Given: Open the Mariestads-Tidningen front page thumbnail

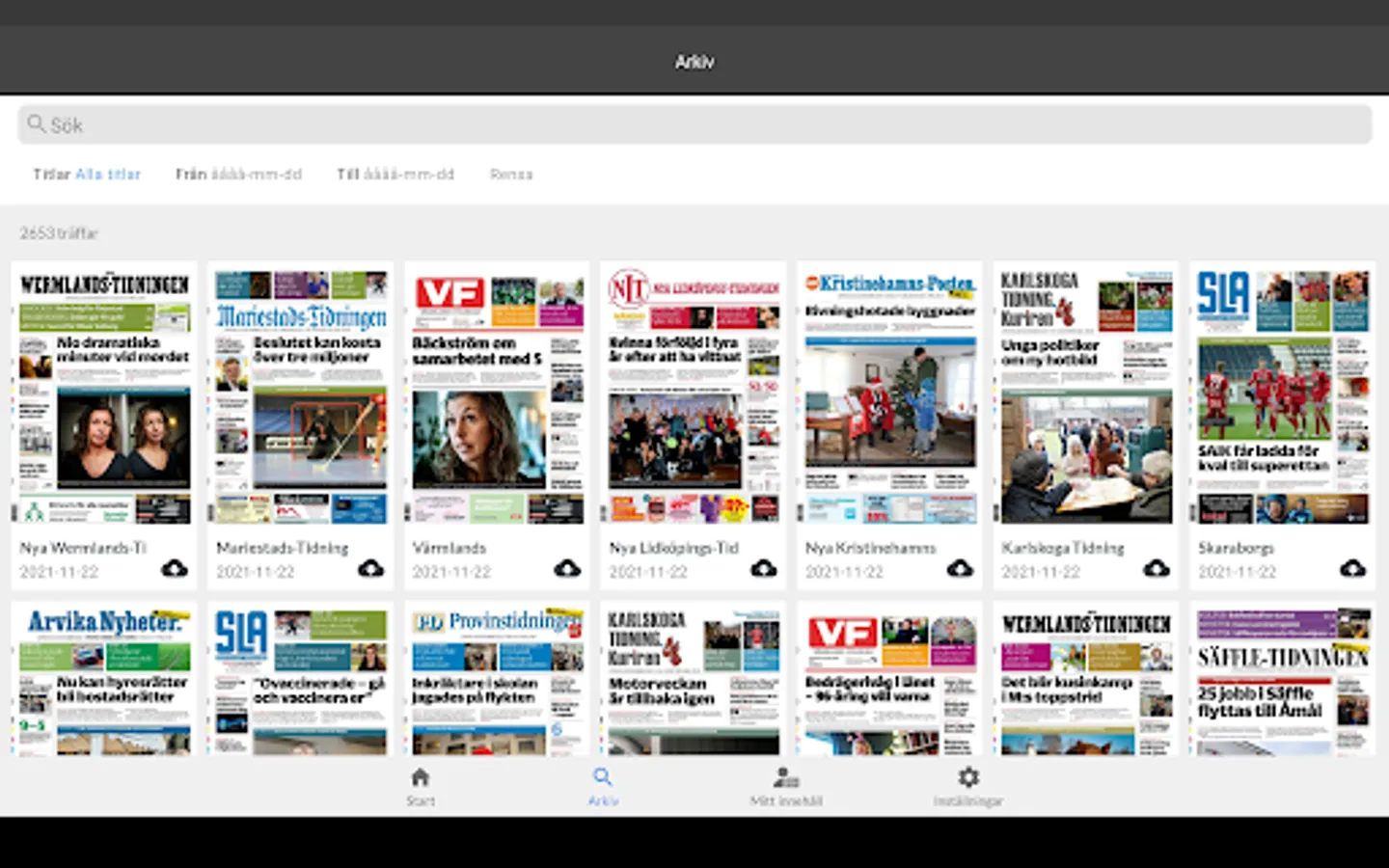Looking at the screenshot, I should pyautogui.click(x=301, y=396).
